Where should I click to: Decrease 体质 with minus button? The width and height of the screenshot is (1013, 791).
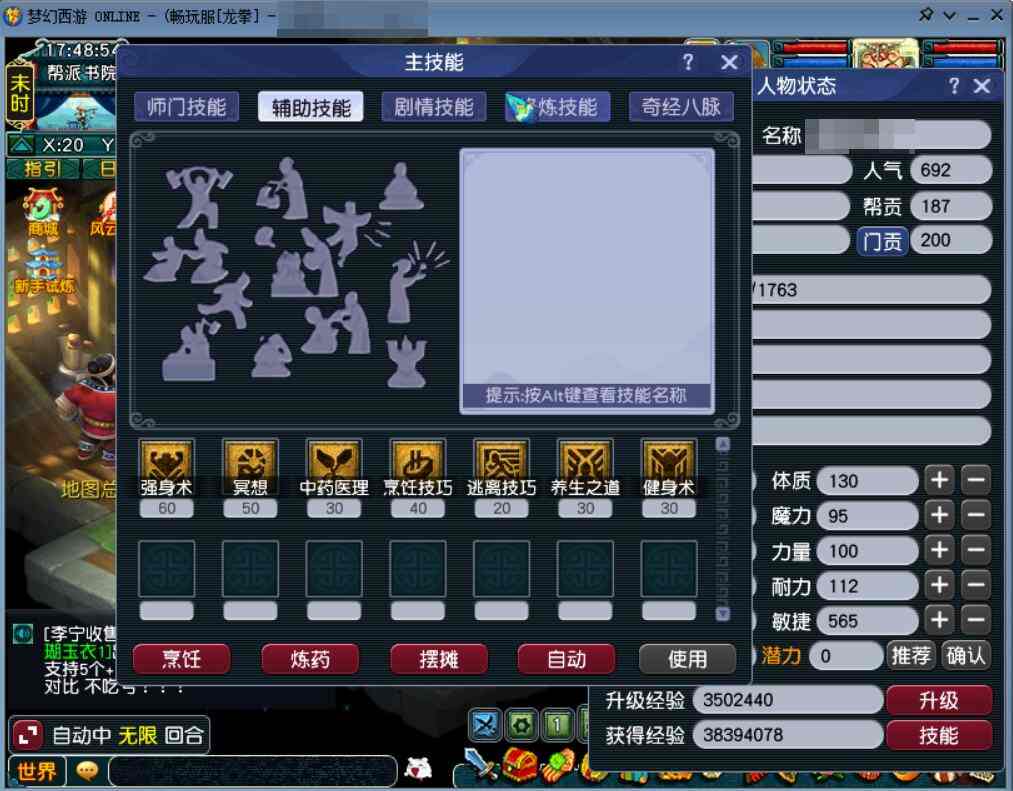pos(976,480)
